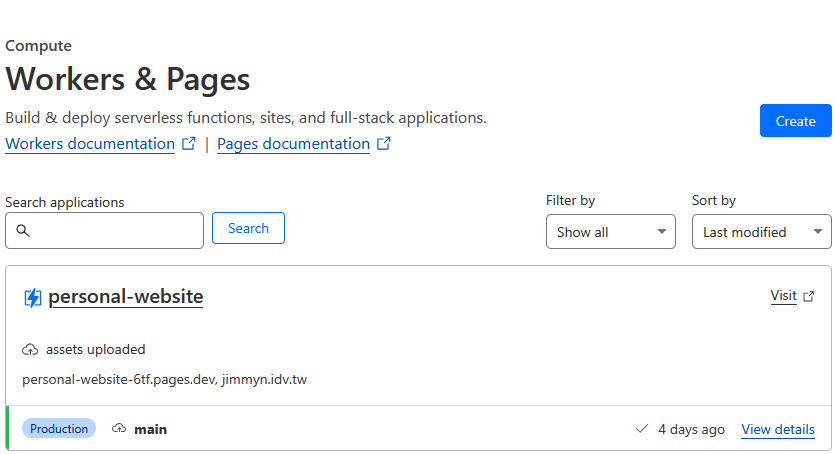This screenshot has width=834, height=454.
Task: Click external-link icon beside Workers documentation
Action: [x=189, y=144]
